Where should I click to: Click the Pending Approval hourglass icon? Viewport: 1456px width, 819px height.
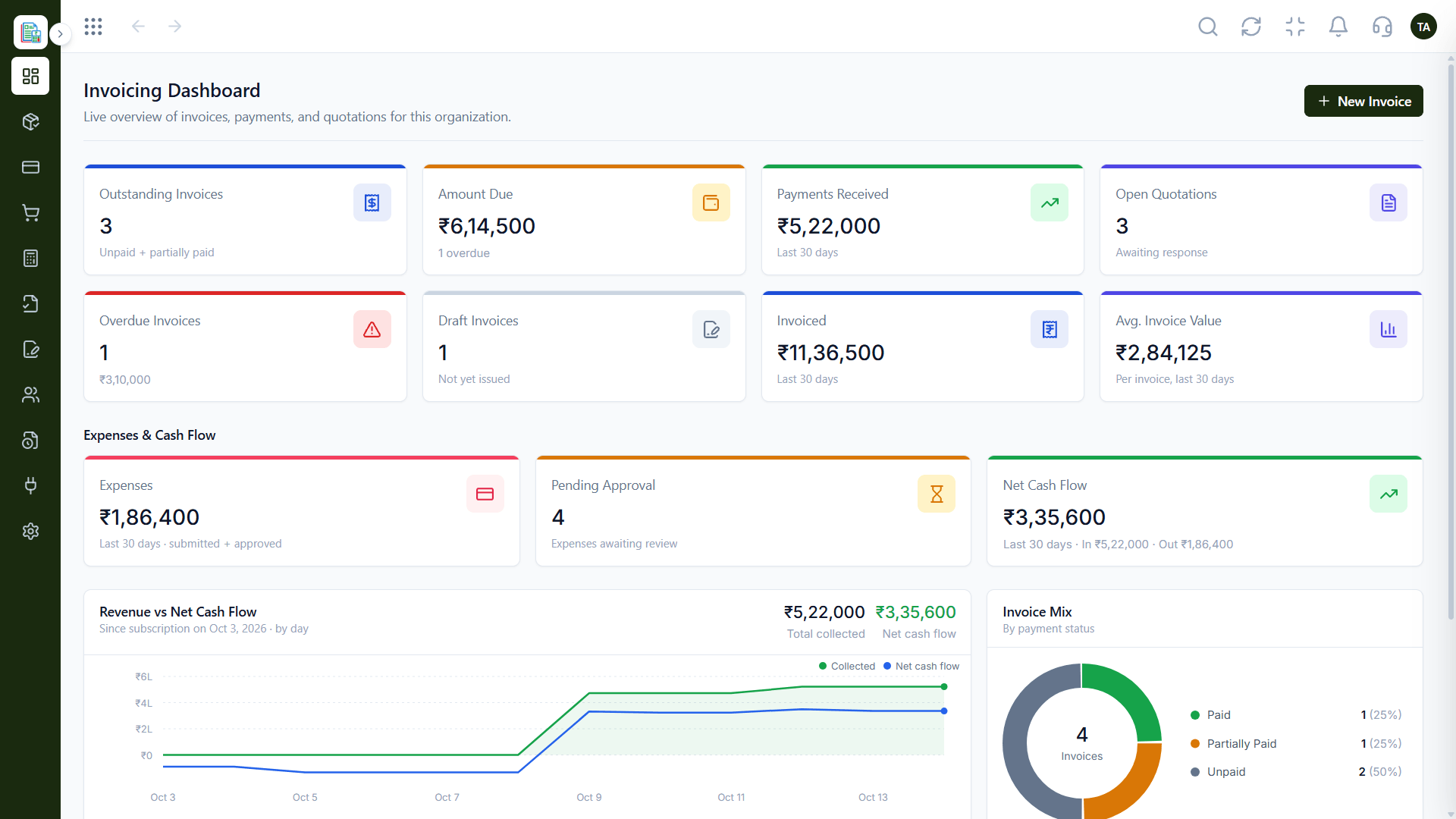(x=936, y=494)
